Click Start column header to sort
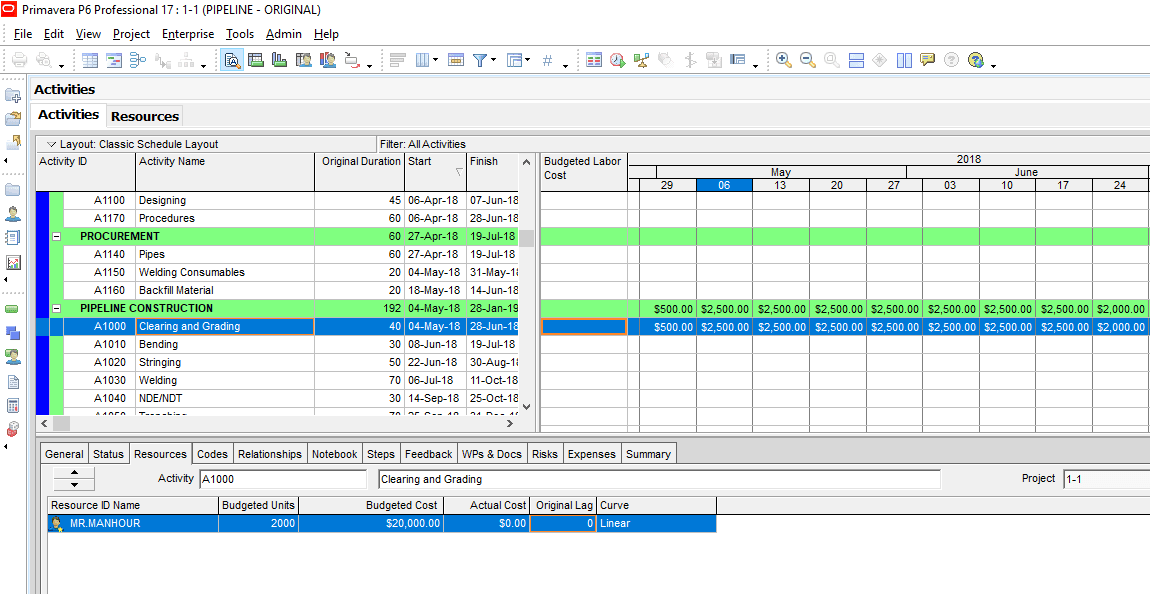This screenshot has width=1150, height=594. pyautogui.click(x=435, y=172)
